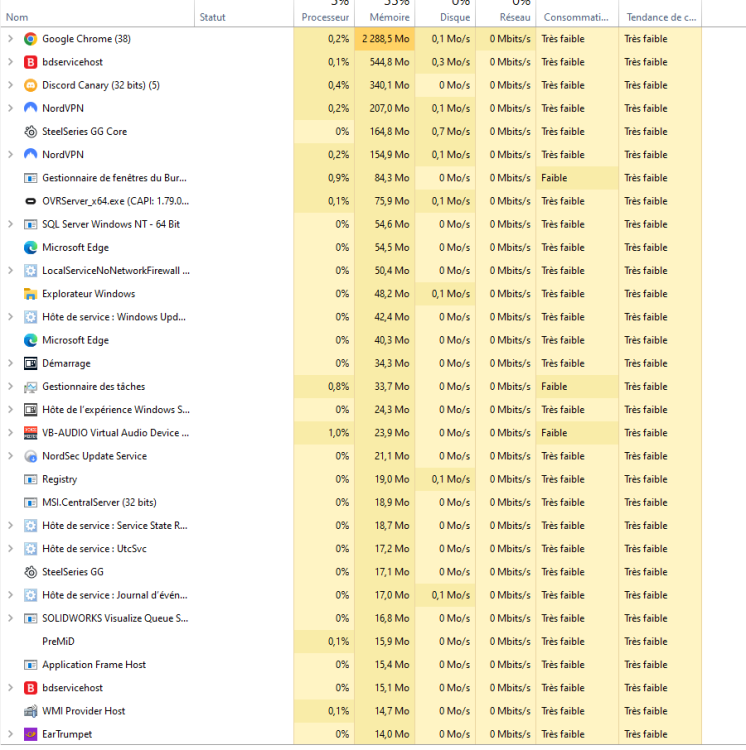The height and width of the screenshot is (750, 746).
Task: Sort list by Nom column header
Action: coord(17,17)
